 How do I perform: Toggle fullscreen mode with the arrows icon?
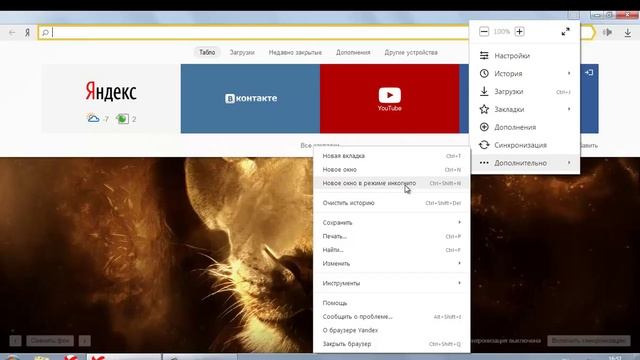coord(565,31)
